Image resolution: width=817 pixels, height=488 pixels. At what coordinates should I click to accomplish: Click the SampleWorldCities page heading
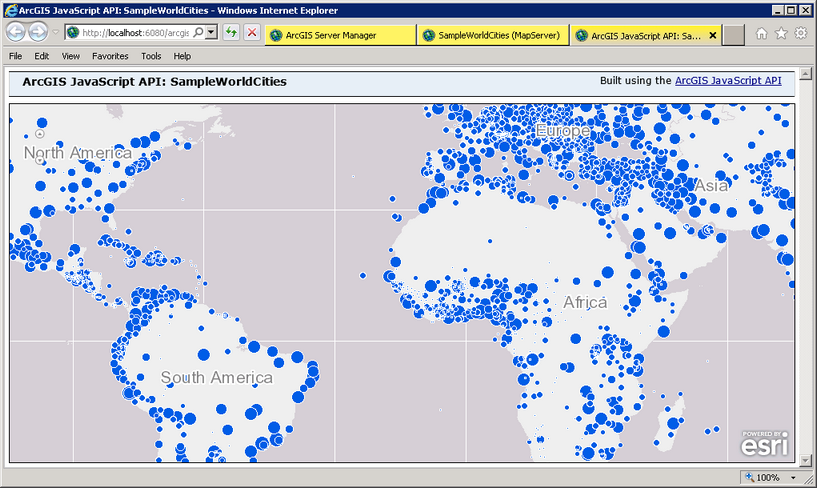click(x=154, y=82)
